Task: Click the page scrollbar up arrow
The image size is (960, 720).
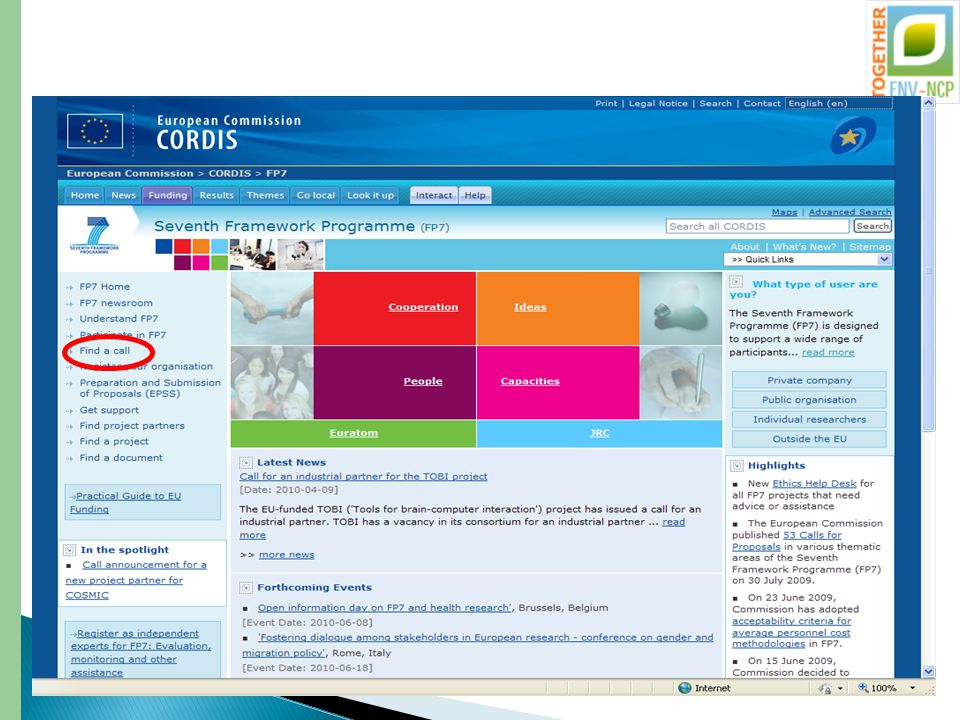Action: click(x=928, y=103)
